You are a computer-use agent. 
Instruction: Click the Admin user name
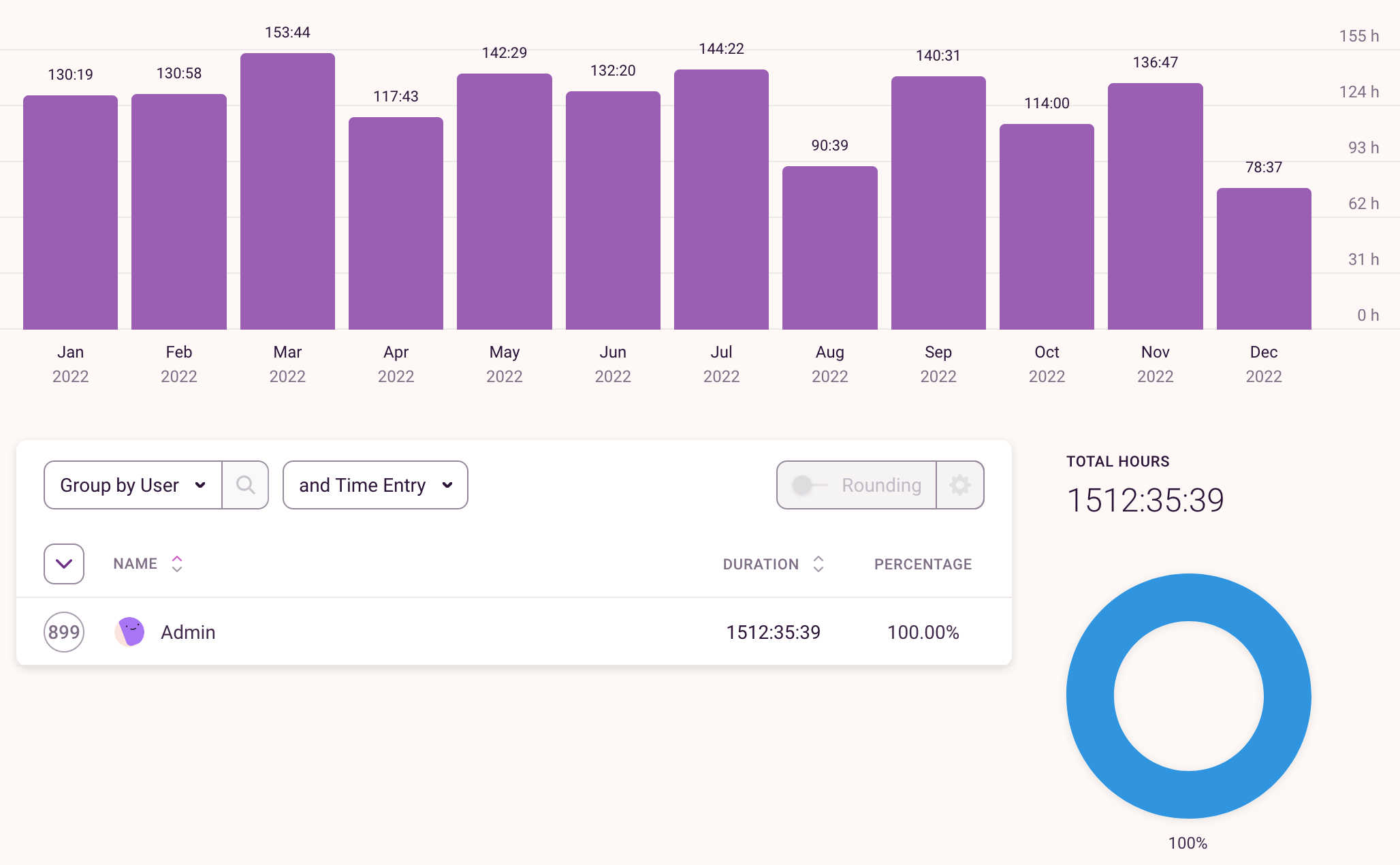(188, 632)
